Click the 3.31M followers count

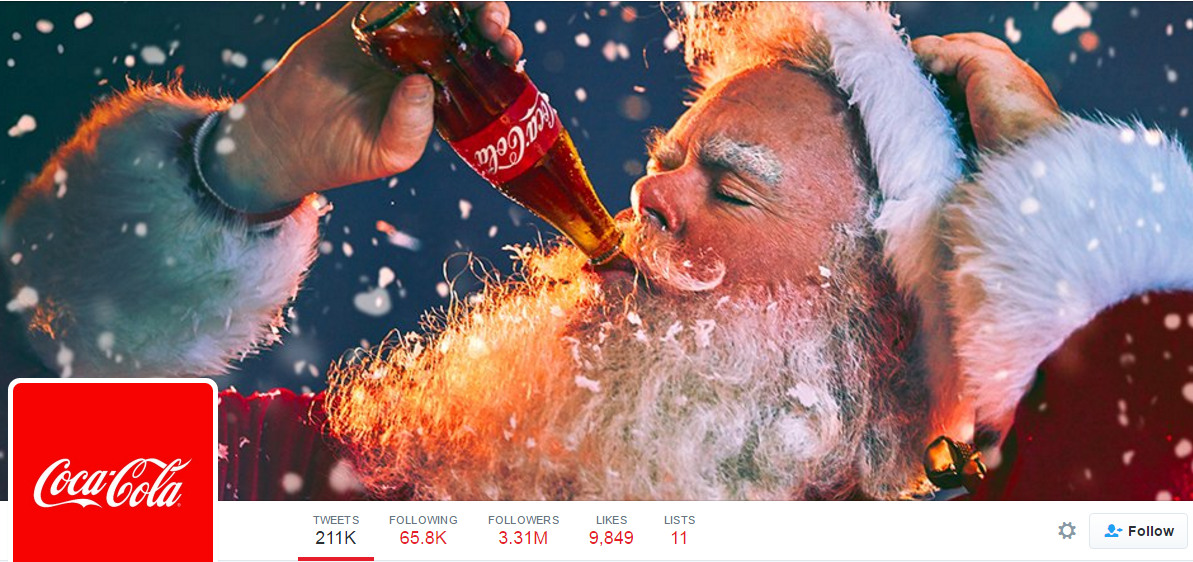[523, 538]
